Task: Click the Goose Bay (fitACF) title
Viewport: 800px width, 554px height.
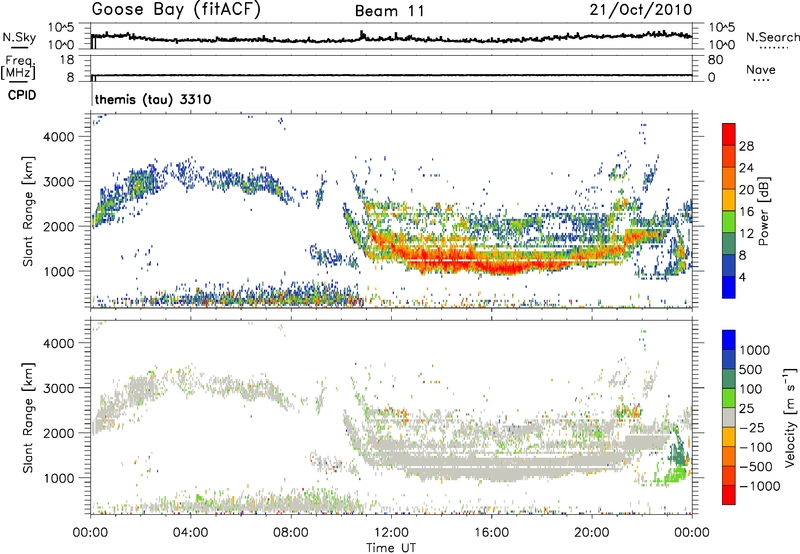Action: (176, 9)
